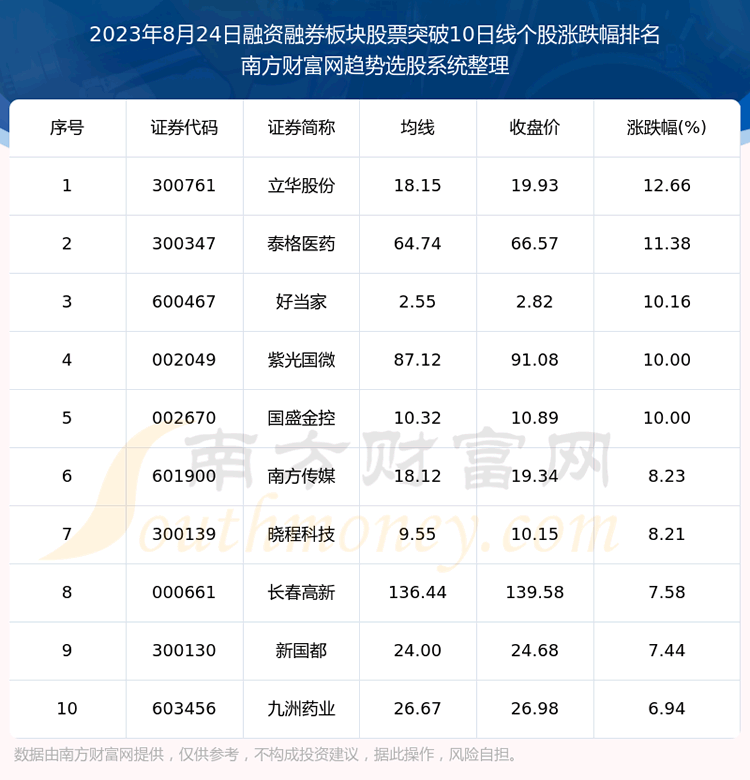Select stock code 603456
The height and width of the screenshot is (780, 750).
click(184, 708)
